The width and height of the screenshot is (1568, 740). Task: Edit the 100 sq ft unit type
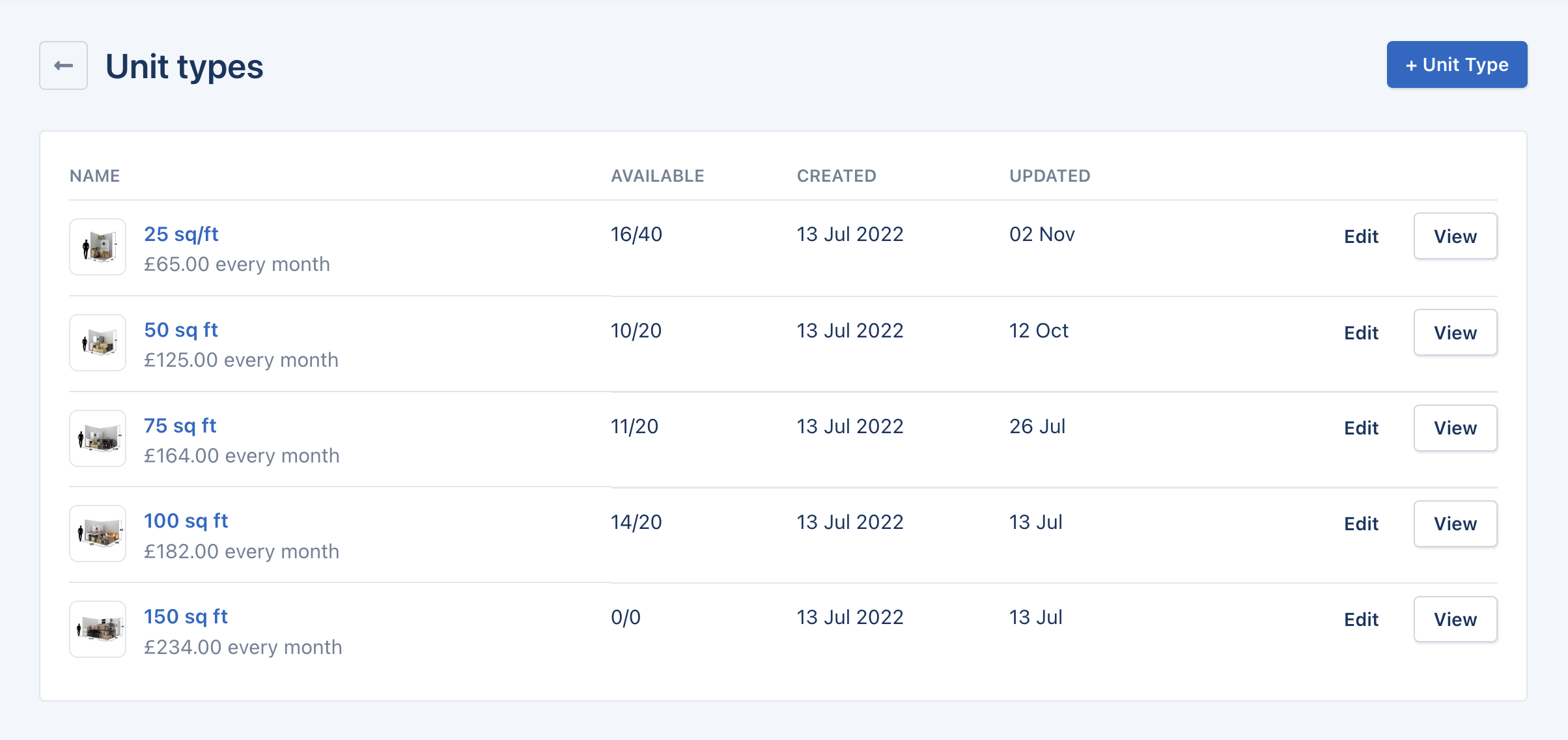tap(1361, 524)
